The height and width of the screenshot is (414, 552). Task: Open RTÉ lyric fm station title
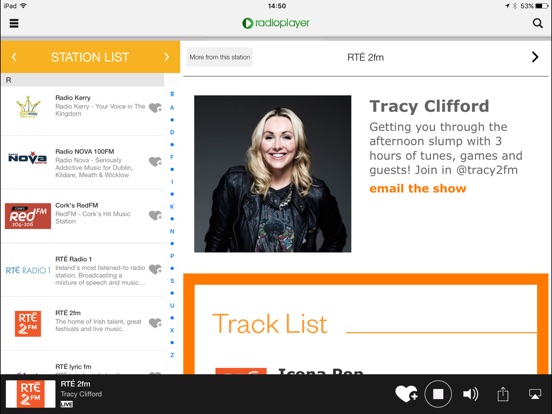(x=73, y=367)
